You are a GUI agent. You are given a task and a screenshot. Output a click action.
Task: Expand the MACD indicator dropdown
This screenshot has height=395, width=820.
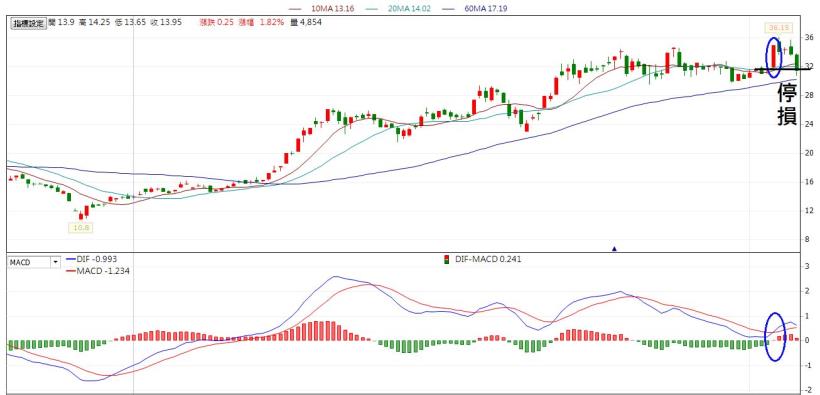34,262
